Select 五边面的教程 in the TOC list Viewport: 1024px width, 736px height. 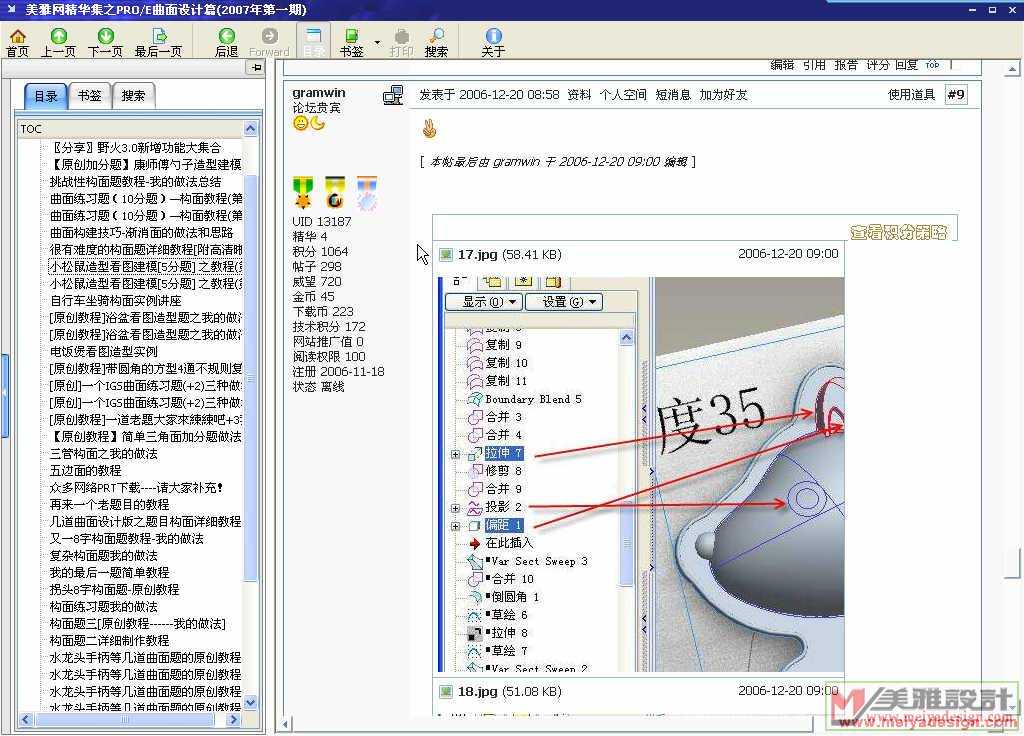click(x=85, y=471)
